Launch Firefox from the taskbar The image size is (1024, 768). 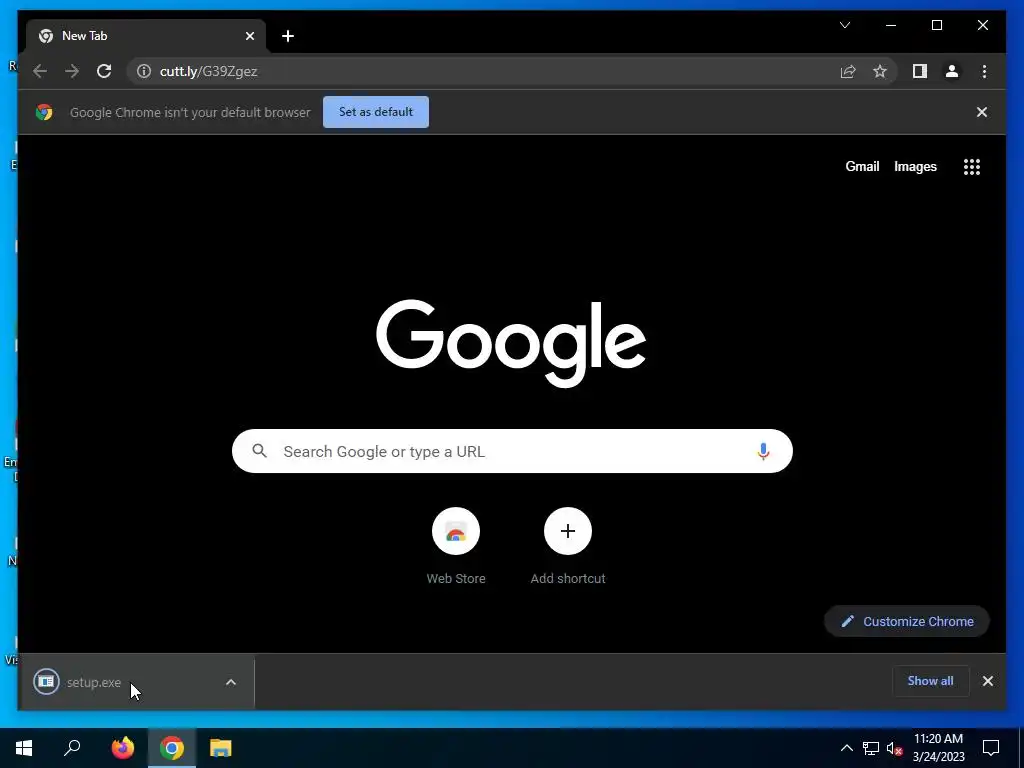pos(123,748)
